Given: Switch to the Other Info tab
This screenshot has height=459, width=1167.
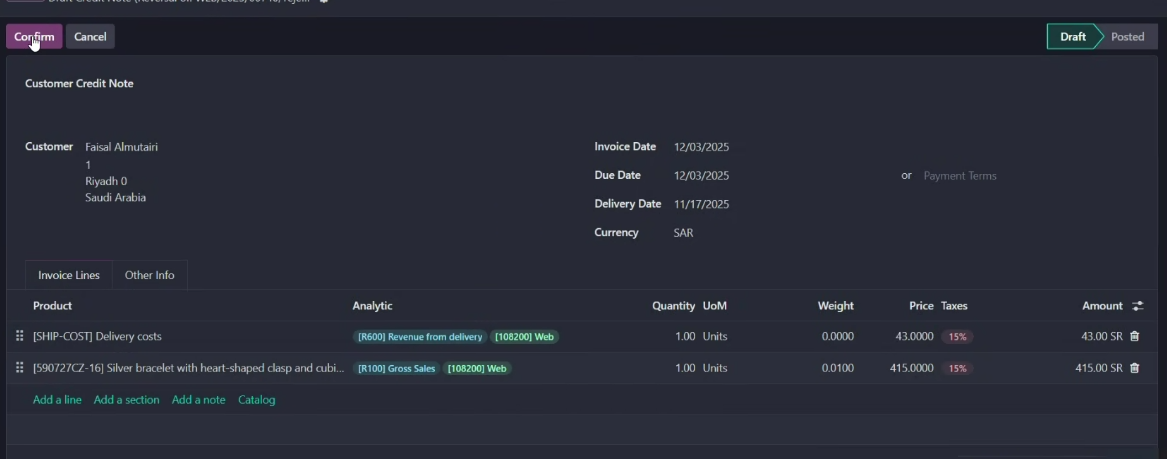Looking at the screenshot, I should click(150, 275).
